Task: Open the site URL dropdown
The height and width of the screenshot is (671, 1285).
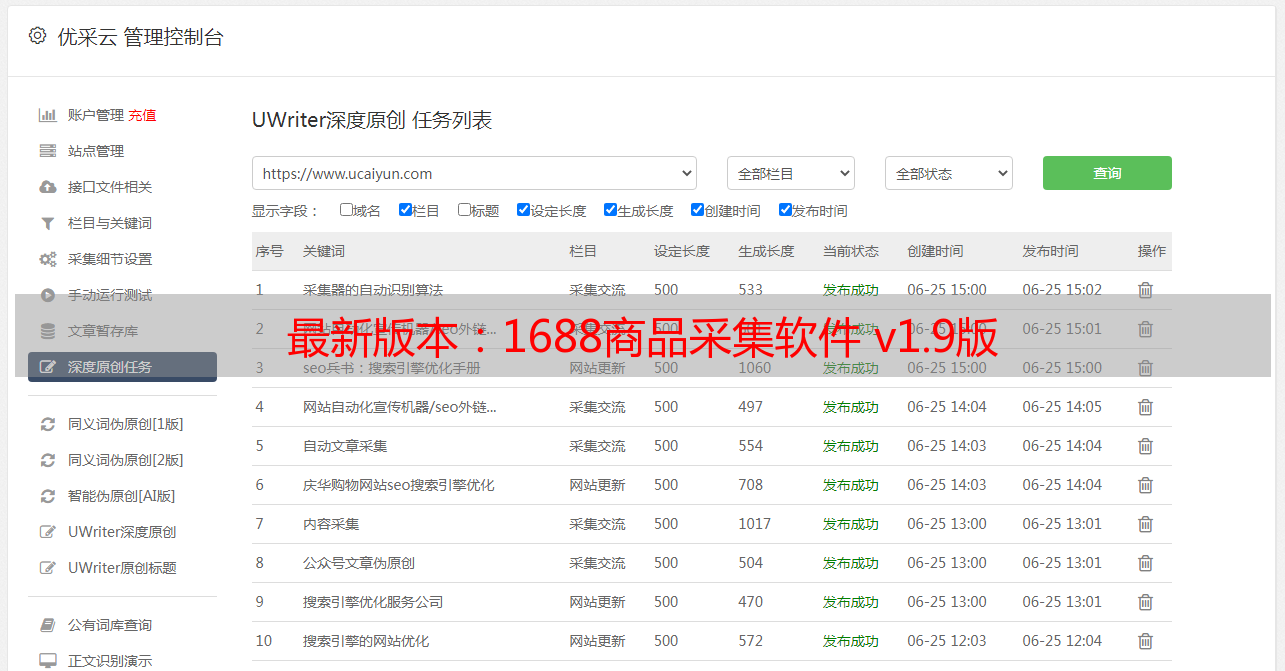Action: [x=474, y=173]
